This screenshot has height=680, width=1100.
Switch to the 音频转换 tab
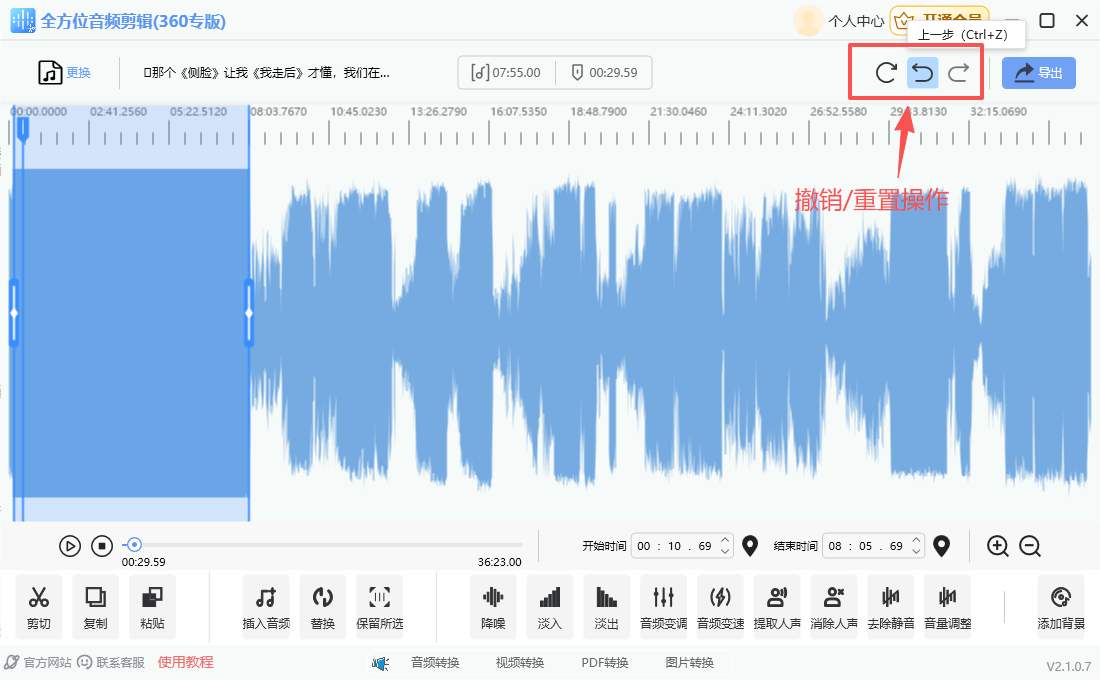click(x=435, y=662)
